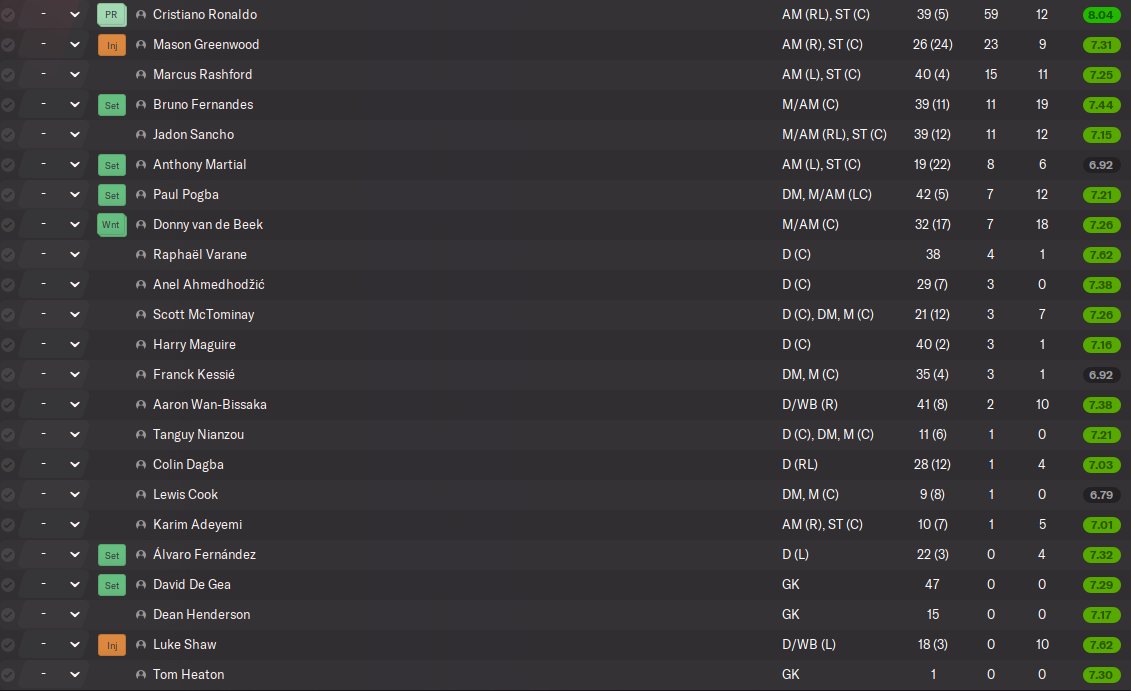This screenshot has width=1131, height=691.
Task: Click the player info icon beside Marcus Rashford
Action: (140, 75)
